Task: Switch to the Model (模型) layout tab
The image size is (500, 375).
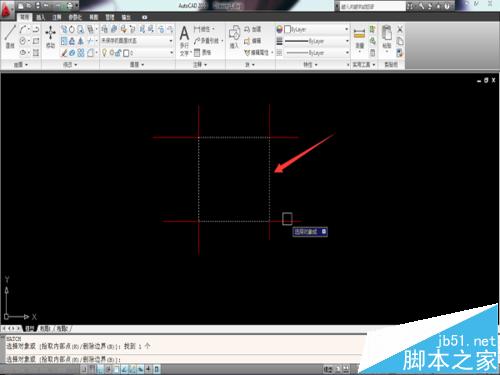Action: [x=29, y=329]
